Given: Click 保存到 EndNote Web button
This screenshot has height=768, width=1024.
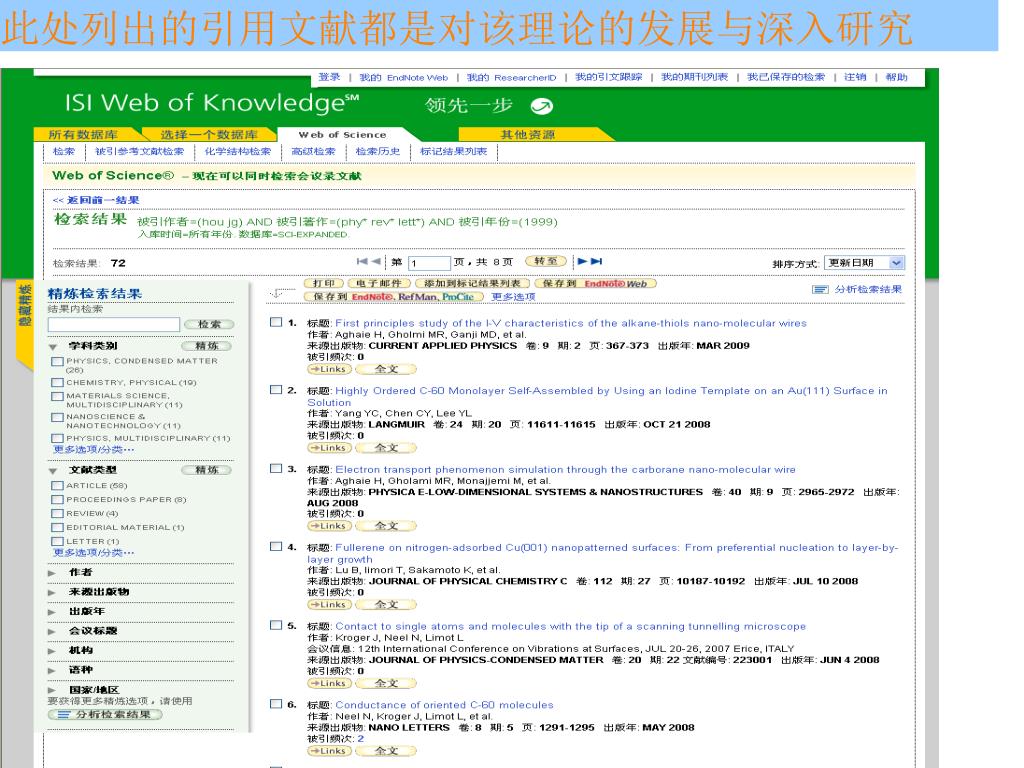Looking at the screenshot, I should [595, 283].
